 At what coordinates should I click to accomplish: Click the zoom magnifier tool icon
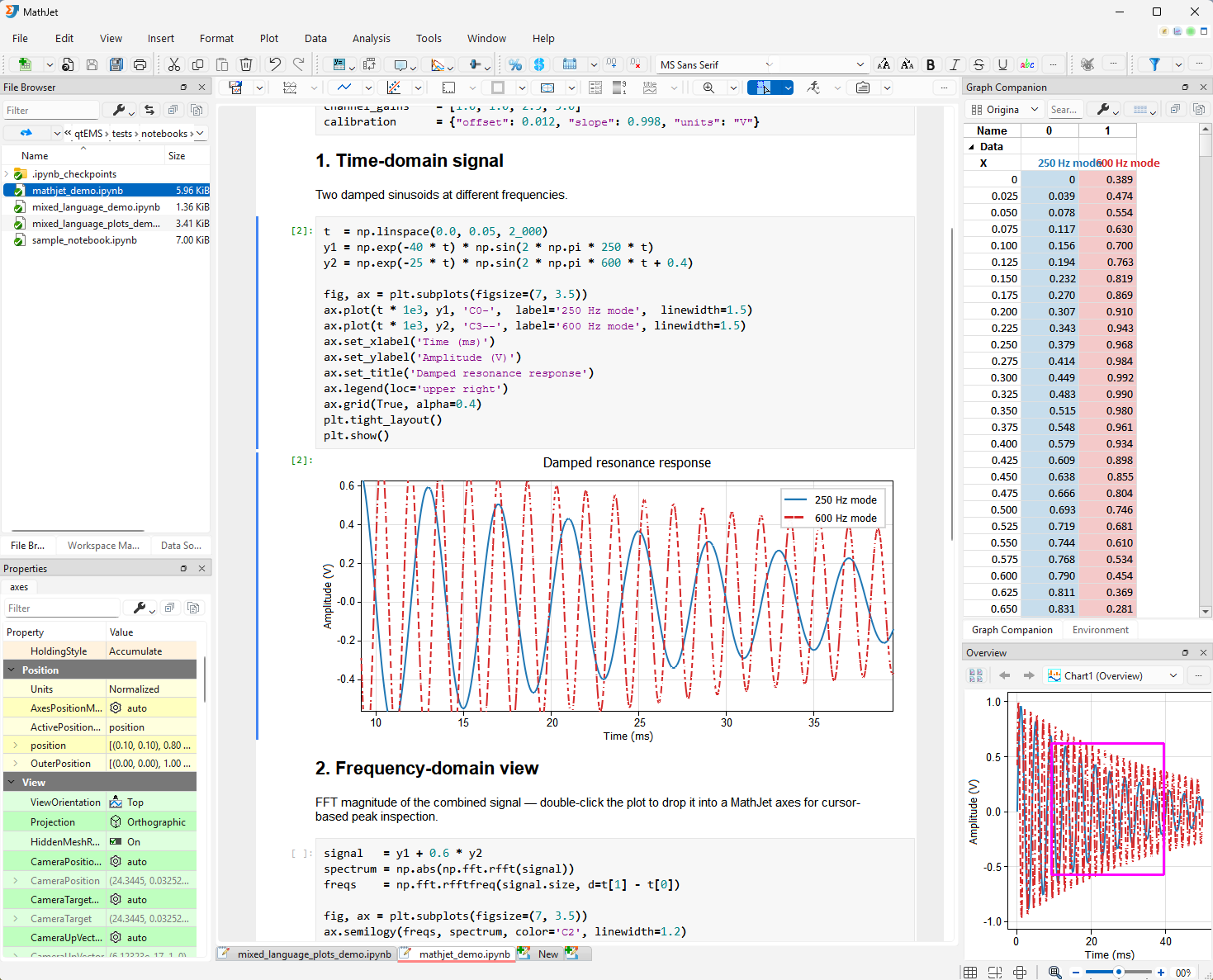click(708, 88)
